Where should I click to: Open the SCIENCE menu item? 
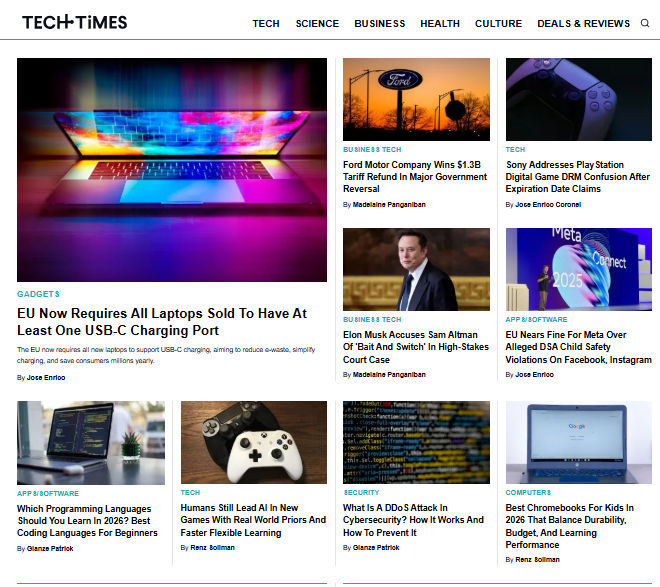[317, 24]
